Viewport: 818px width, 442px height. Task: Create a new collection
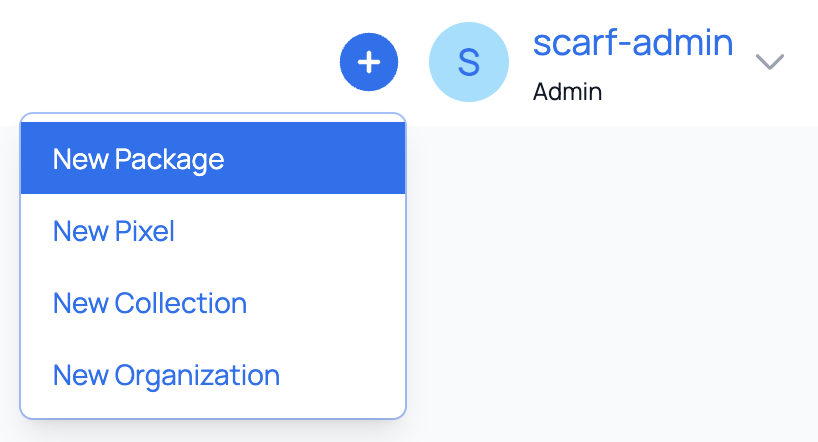(150, 303)
